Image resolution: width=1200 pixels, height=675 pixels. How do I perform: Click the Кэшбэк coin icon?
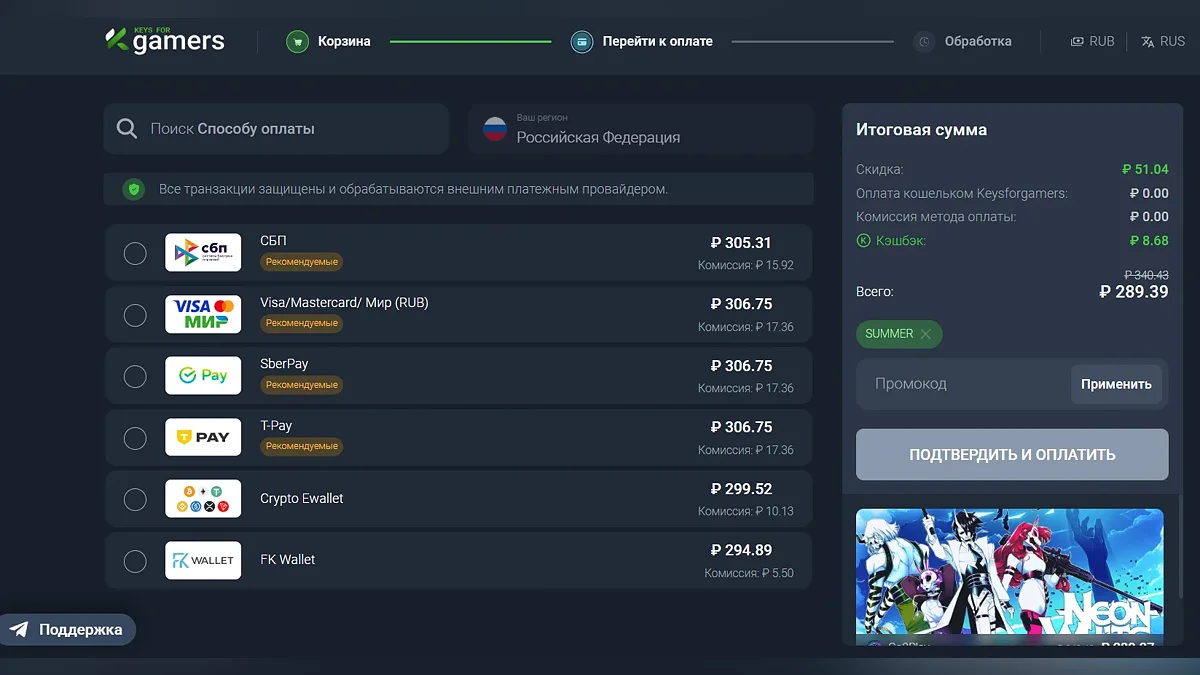864,240
